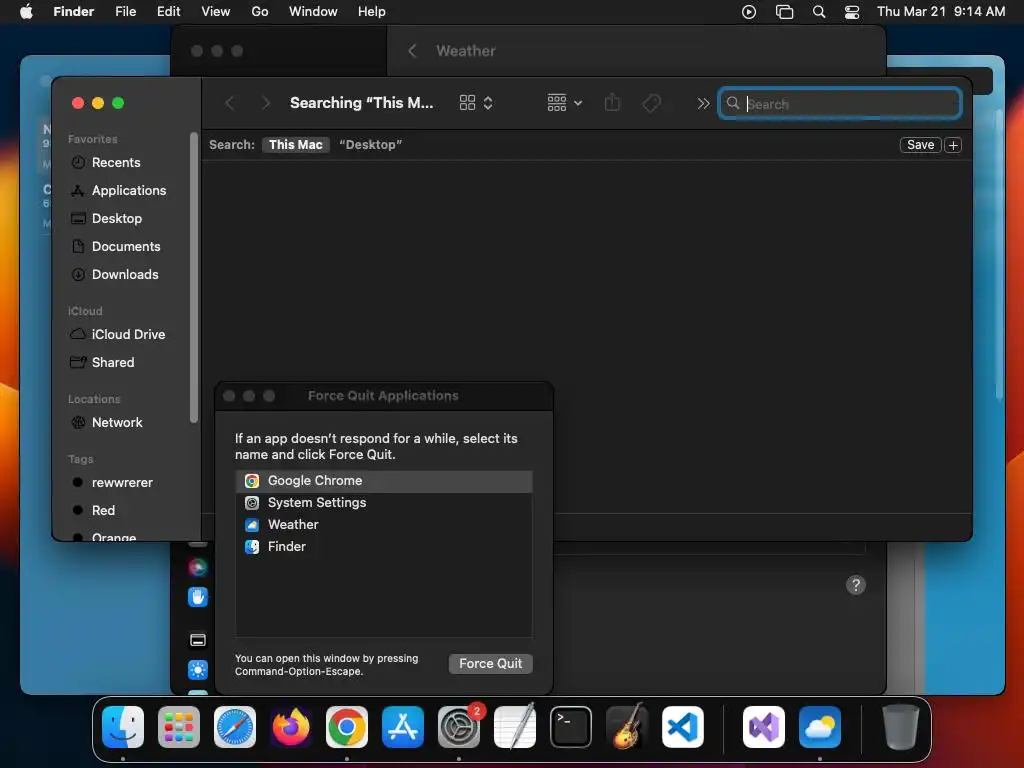Image resolution: width=1024 pixels, height=768 pixels.
Task: Click the Finder menu in menu bar
Action: tap(74, 12)
